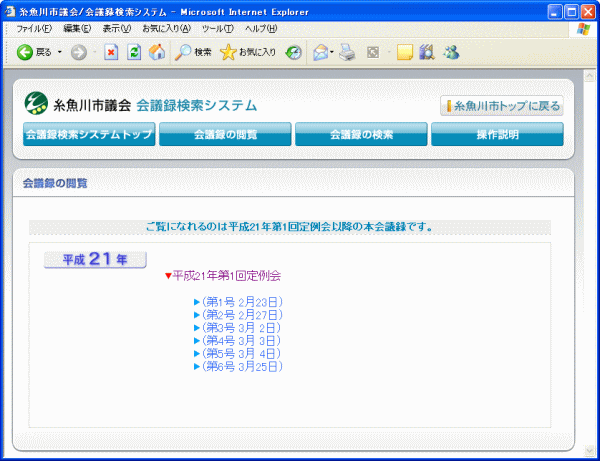This screenshot has height=461, width=600.
Task: Open the 会議録の閲覧 tab
Action: coord(225,134)
